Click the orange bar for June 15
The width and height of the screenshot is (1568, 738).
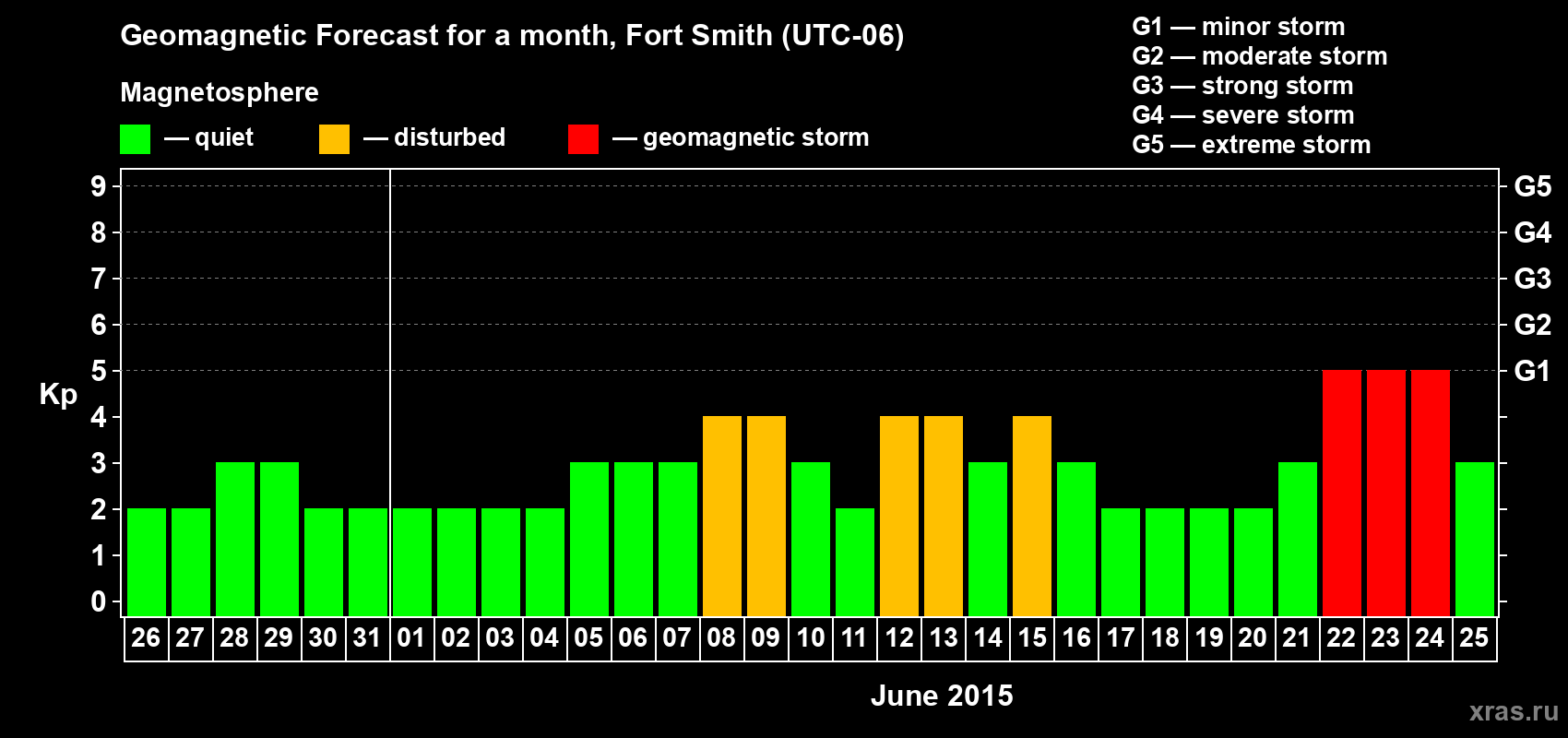1031,516
